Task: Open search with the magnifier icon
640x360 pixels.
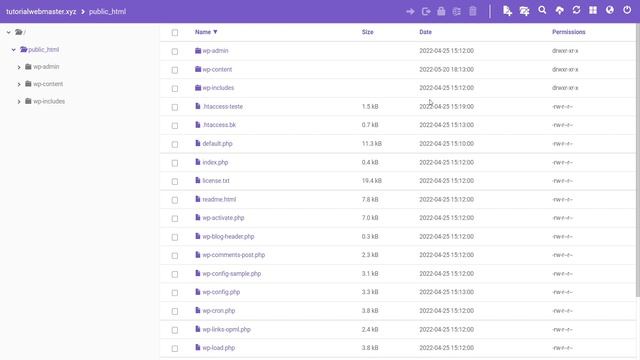Action: point(542,10)
